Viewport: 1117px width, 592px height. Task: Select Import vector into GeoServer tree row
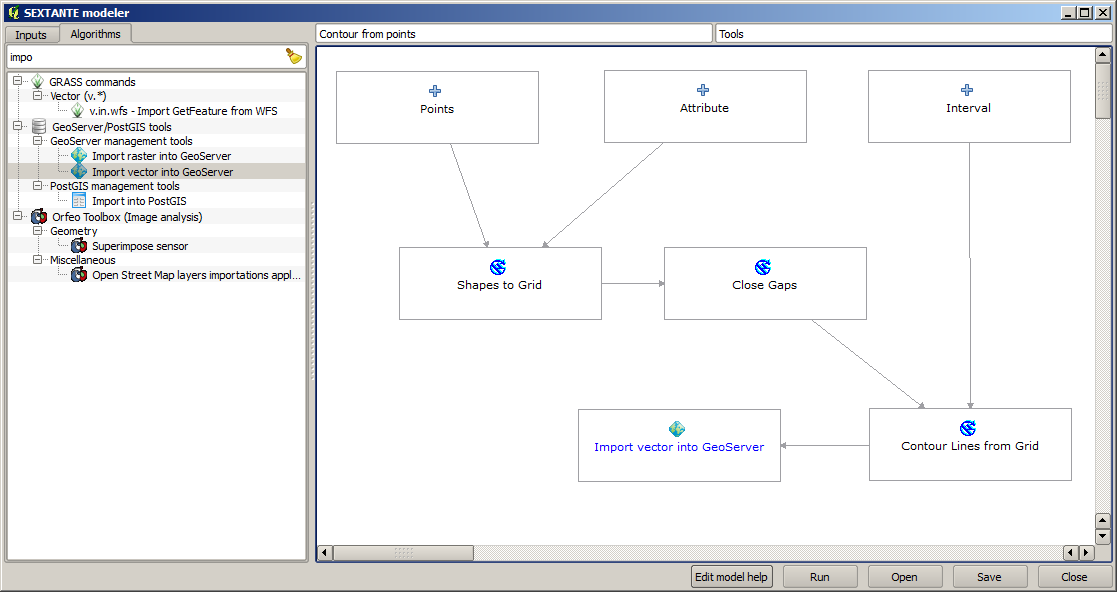tap(162, 172)
